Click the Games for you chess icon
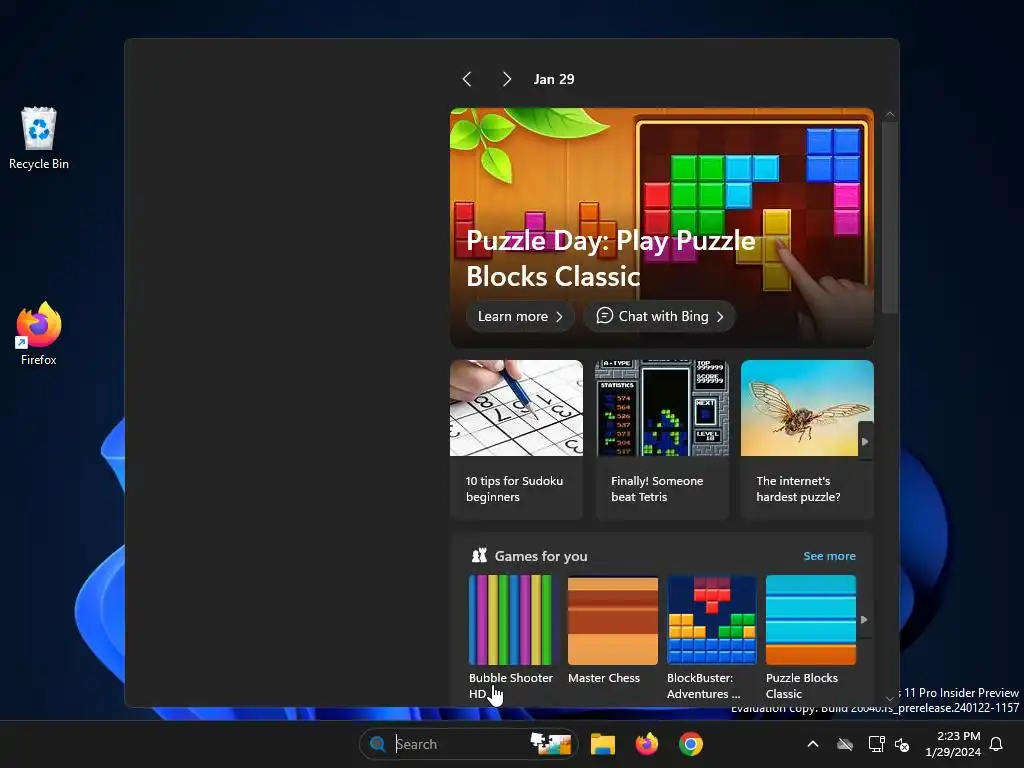 coord(479,556)
